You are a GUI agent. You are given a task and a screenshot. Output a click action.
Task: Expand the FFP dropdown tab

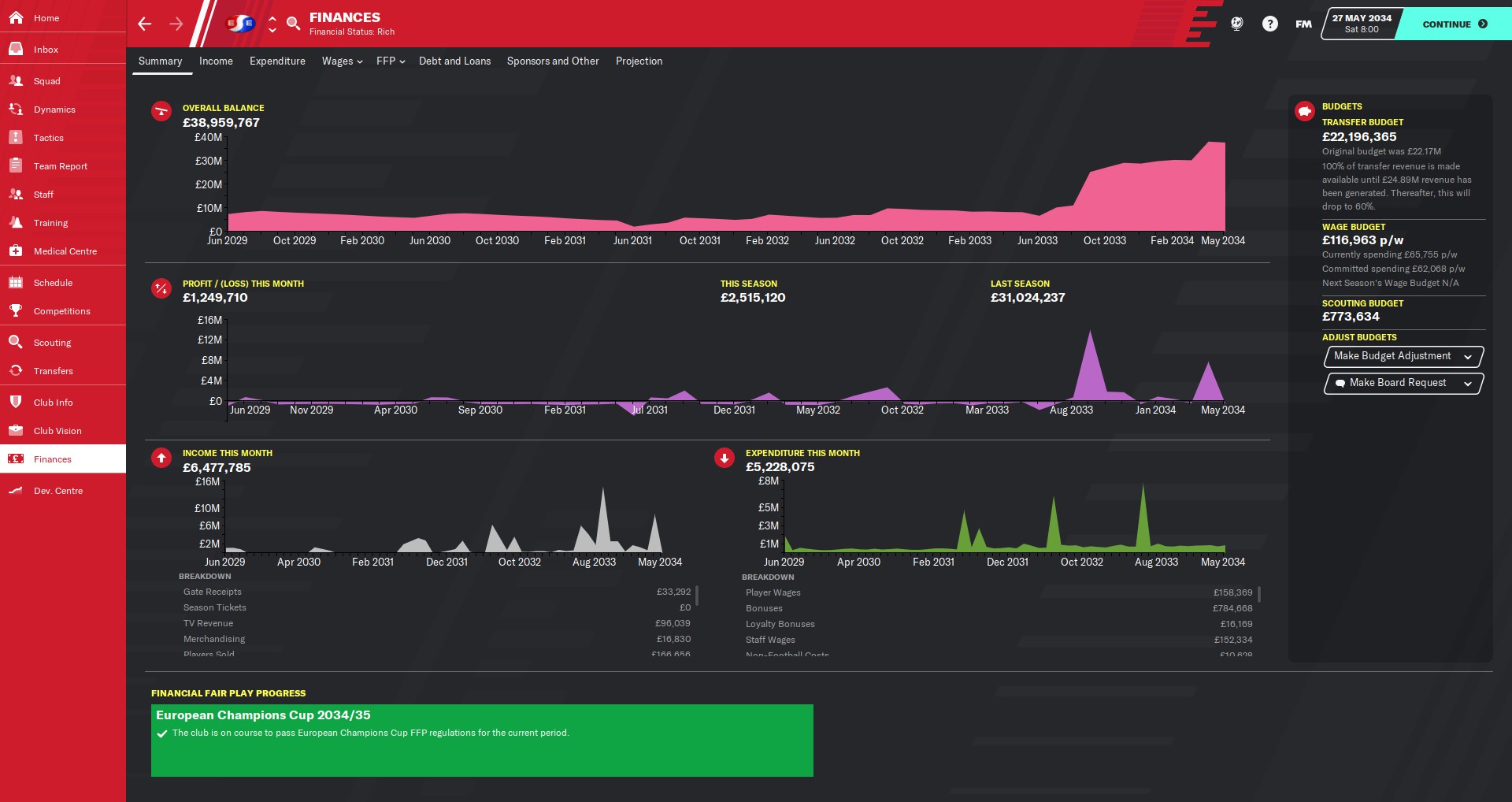point(390,61)
